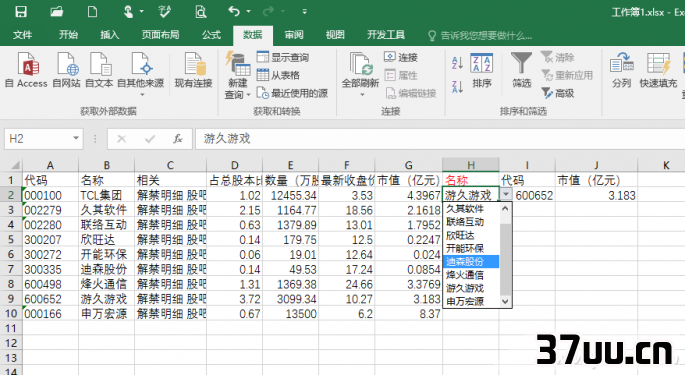
Task: Click the formula bar showing 游久游戏
Action: click(439, 139)
